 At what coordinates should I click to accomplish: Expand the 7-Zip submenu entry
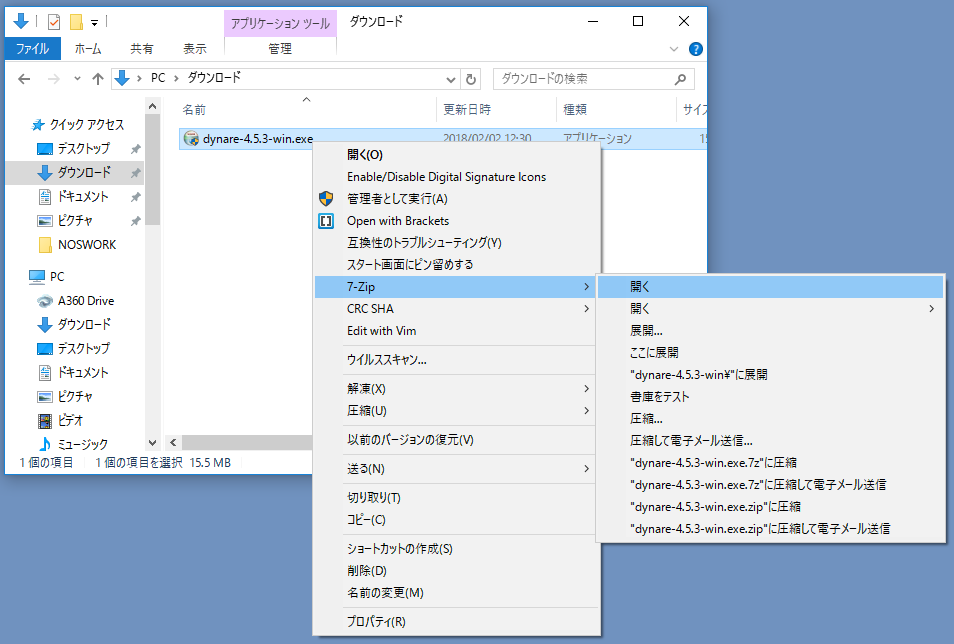click(457, 287)
